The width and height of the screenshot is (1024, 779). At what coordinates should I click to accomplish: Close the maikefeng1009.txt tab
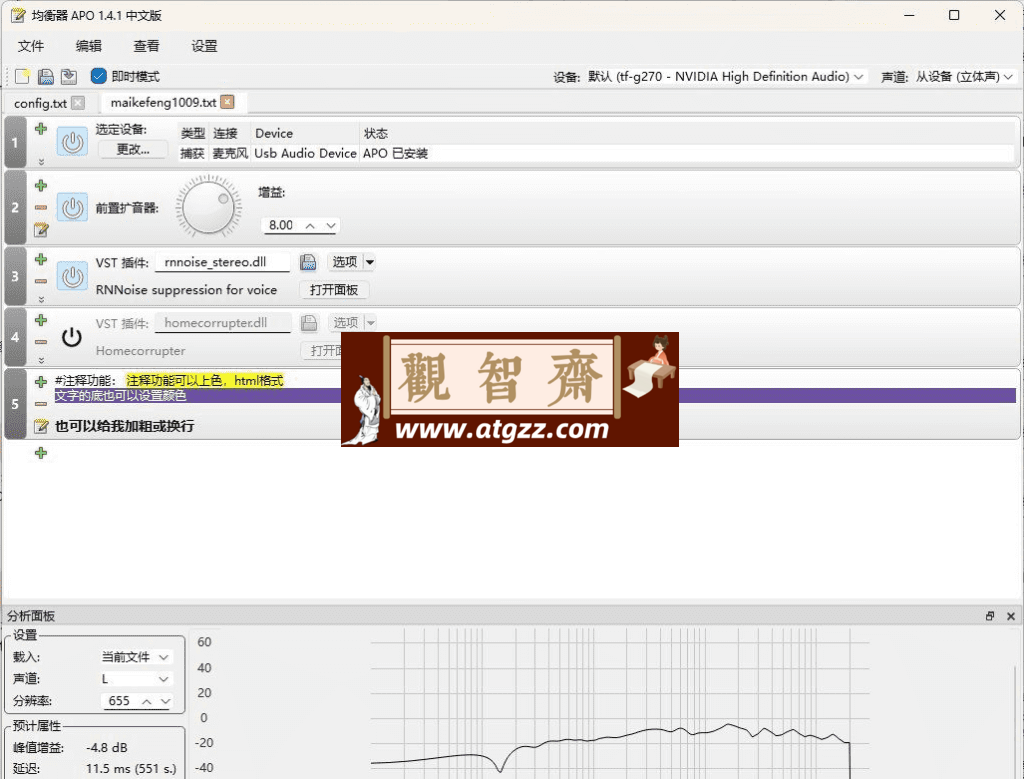227,102
